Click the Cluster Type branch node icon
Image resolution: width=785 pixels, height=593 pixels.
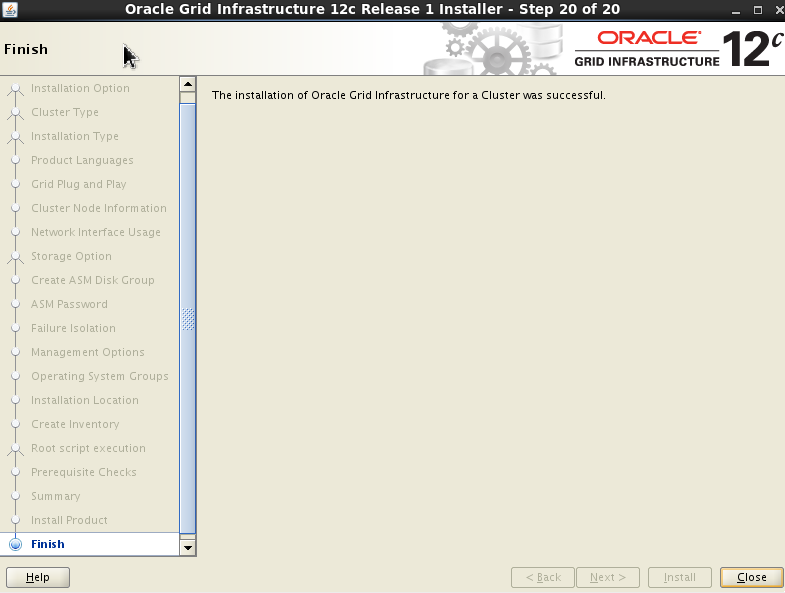pos(16,113)
